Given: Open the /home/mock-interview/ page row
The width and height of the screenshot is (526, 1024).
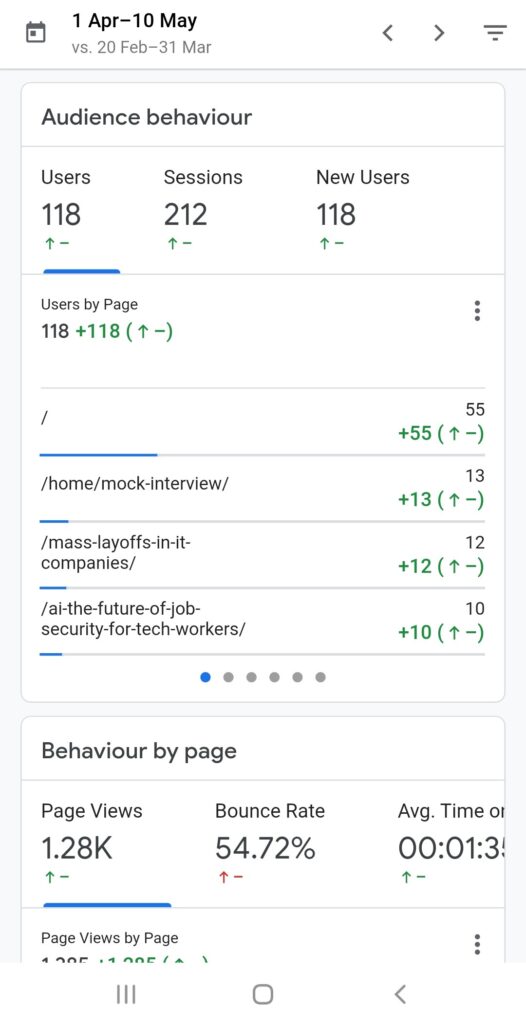Looking at the screenshot, I should [263, 489].
